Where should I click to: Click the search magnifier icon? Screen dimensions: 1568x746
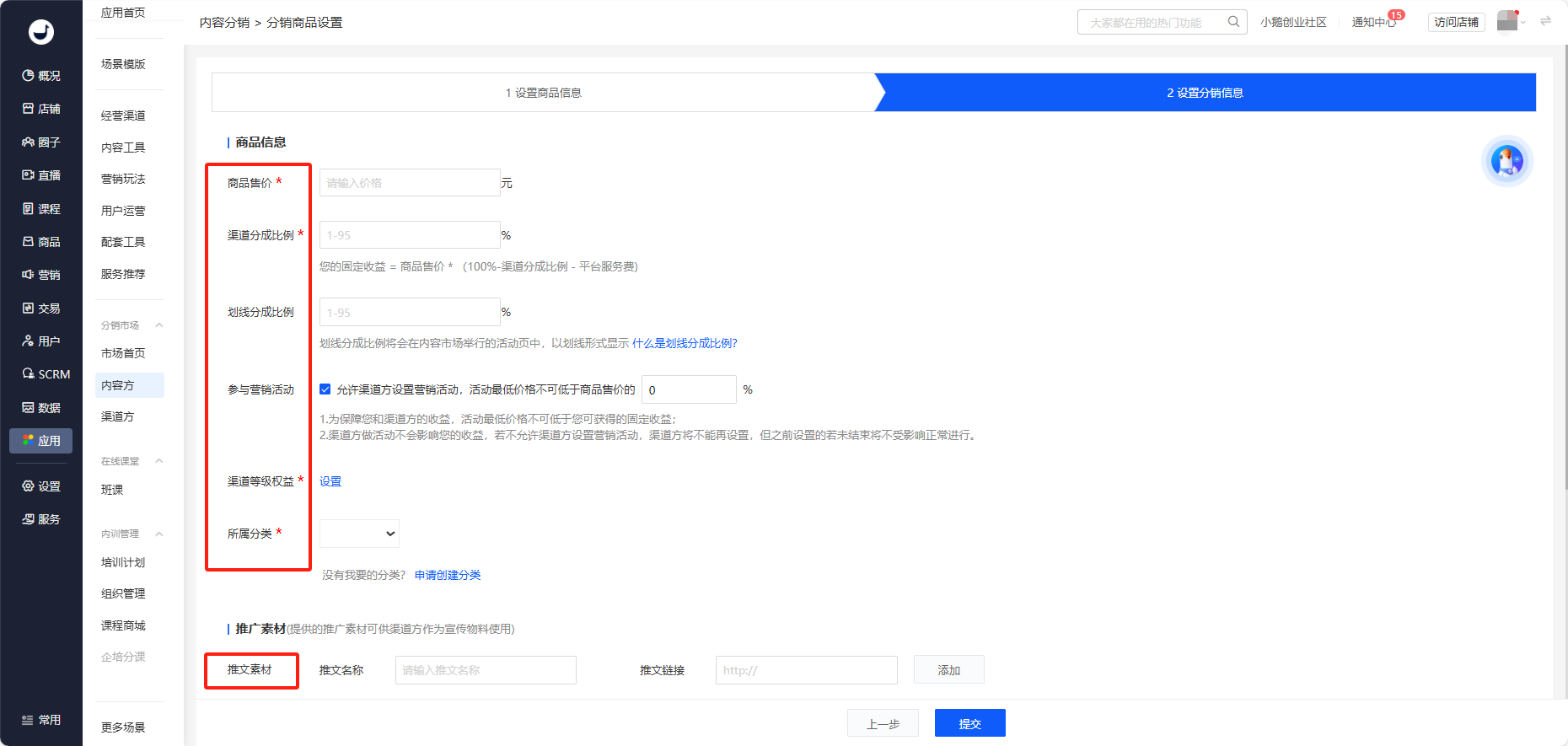point(1233,22)
